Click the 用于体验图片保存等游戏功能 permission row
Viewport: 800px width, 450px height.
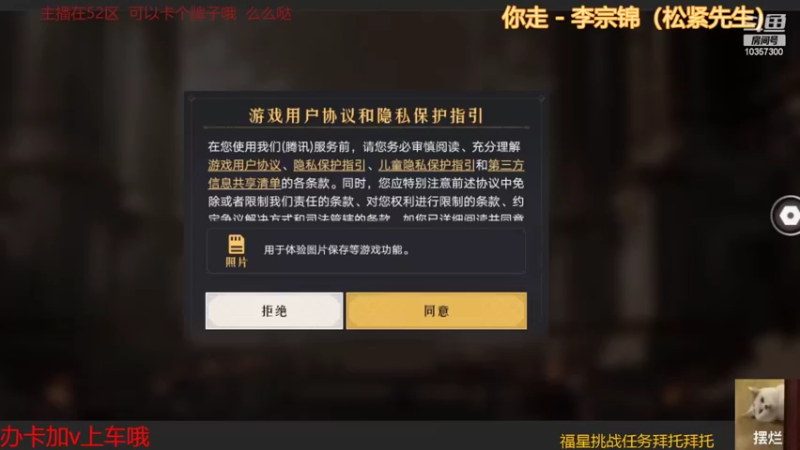click(366, 251)
